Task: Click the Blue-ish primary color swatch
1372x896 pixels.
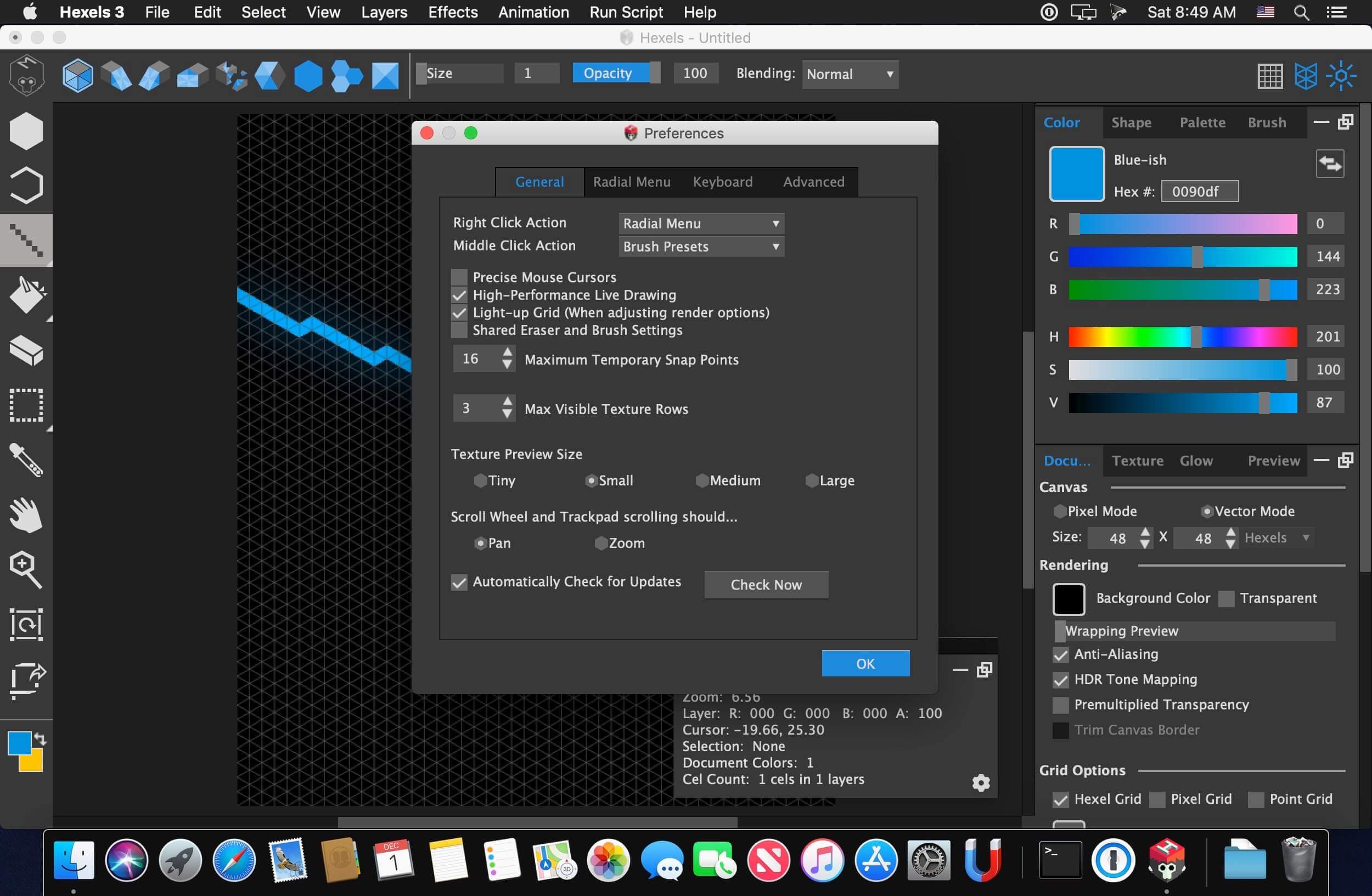Action: coord(1076,173)
